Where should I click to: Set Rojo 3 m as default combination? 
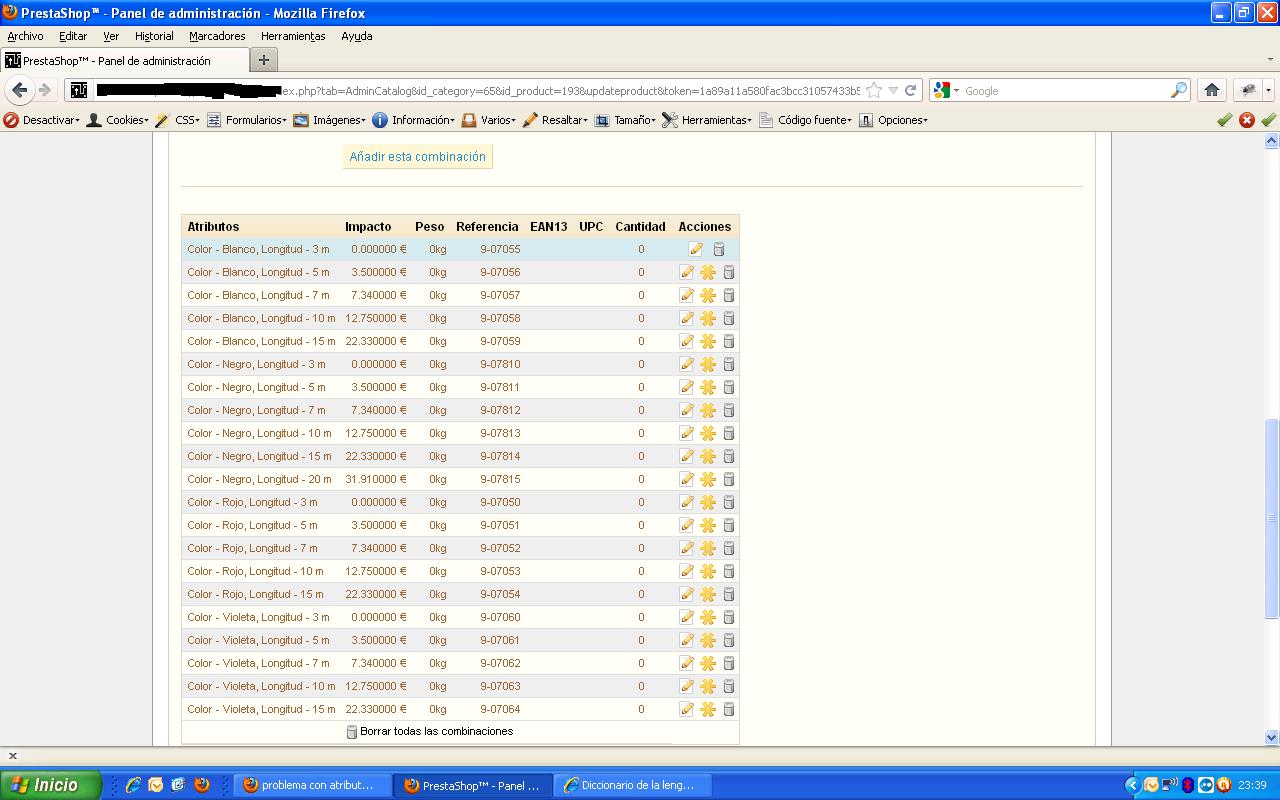click(708, 502)
